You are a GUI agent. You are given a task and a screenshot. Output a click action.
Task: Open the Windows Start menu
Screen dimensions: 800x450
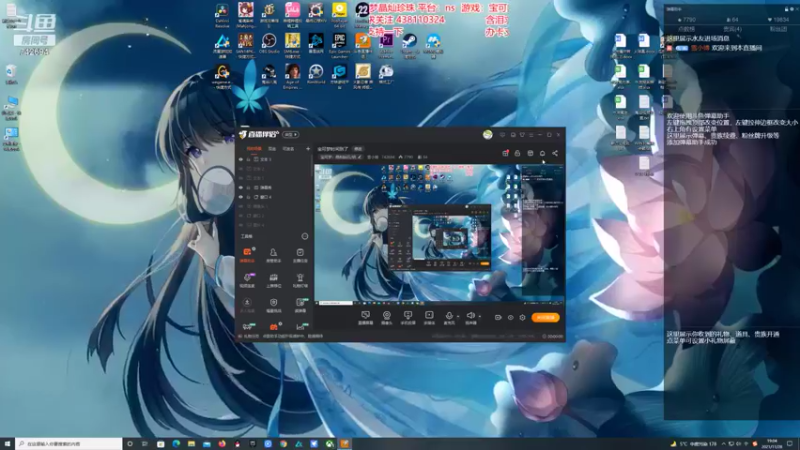coord(7,444)
